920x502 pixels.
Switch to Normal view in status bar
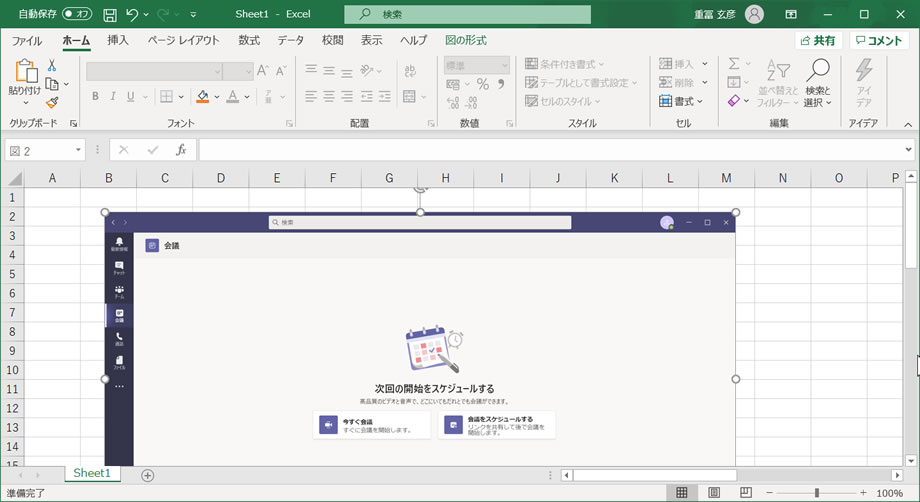pos(682,493)
